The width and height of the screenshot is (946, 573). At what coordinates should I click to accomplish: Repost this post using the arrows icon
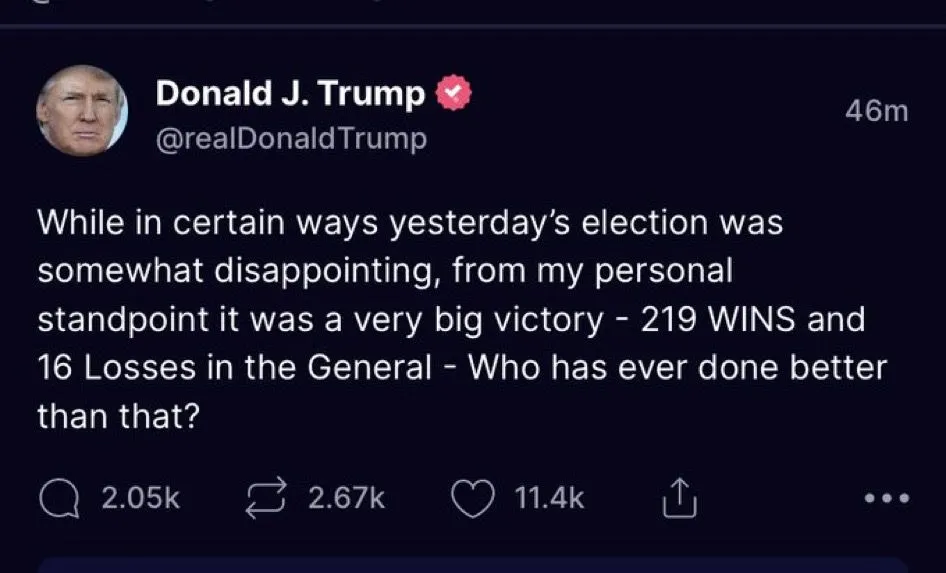[x=267, y=497]
